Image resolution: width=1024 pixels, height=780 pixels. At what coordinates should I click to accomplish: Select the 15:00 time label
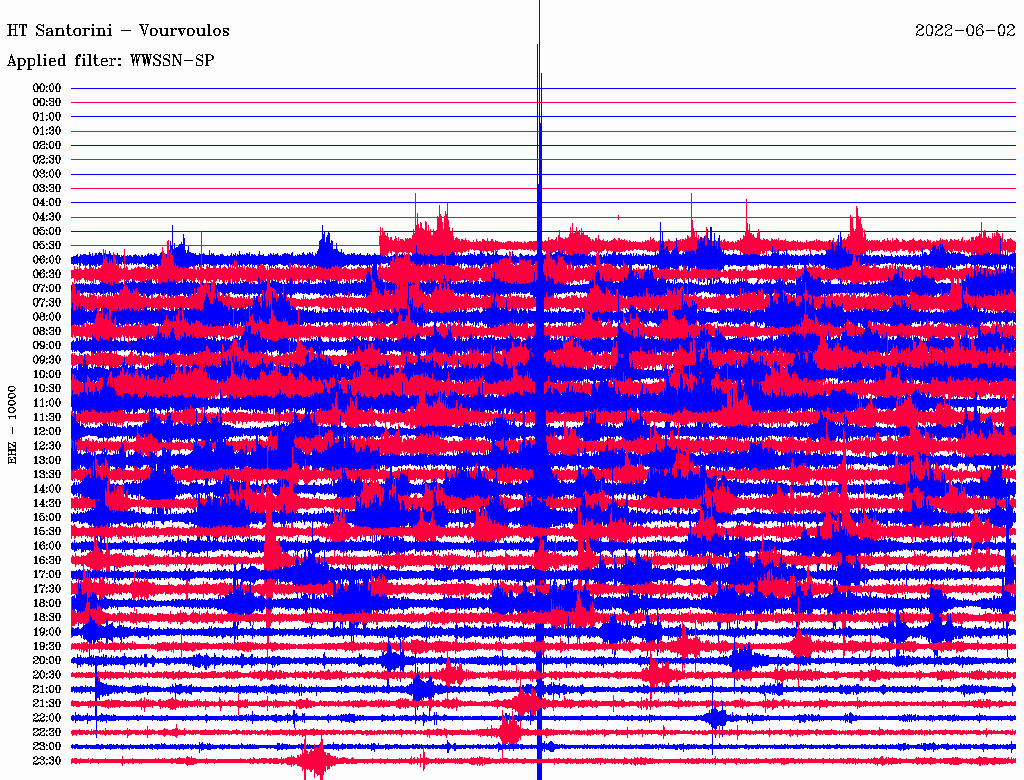(47, 517)
